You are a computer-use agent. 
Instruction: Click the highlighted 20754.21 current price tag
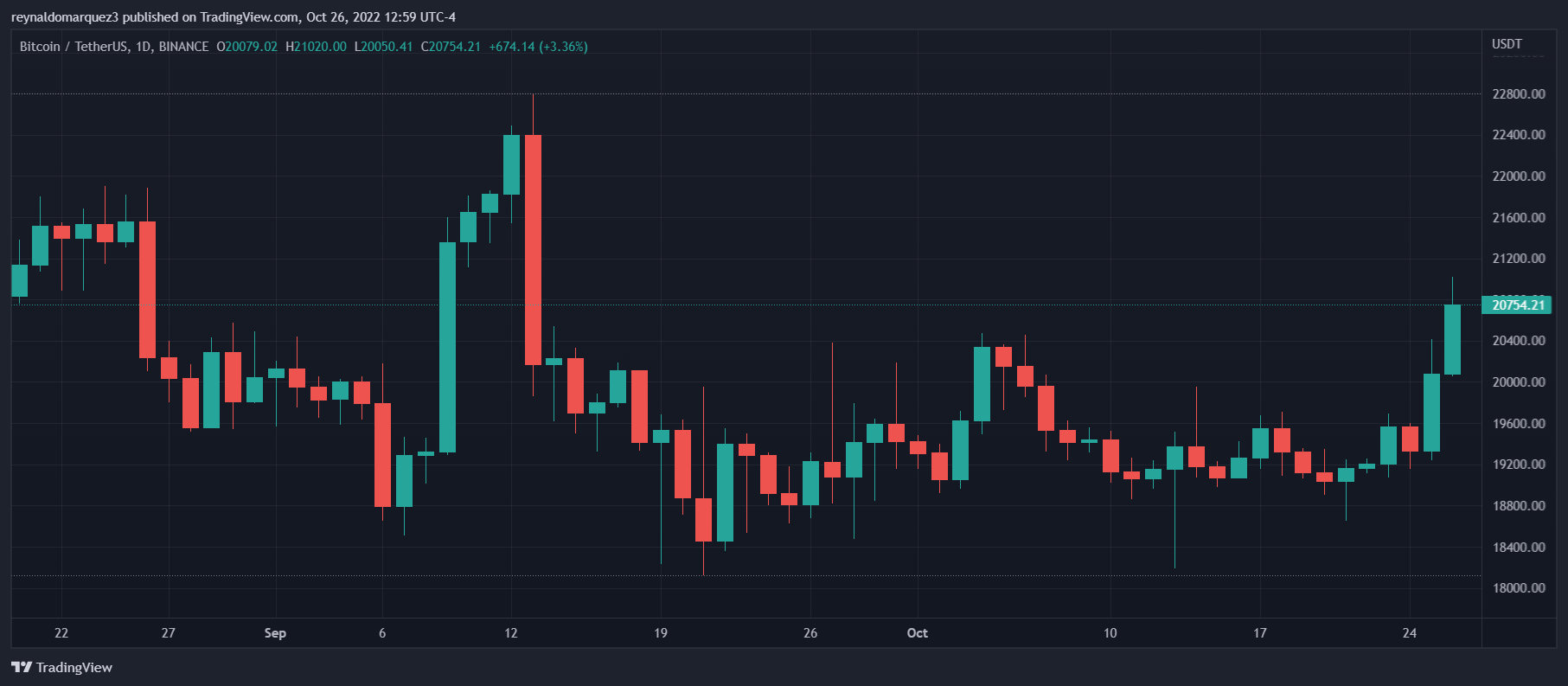click(x=1517, y=305)
